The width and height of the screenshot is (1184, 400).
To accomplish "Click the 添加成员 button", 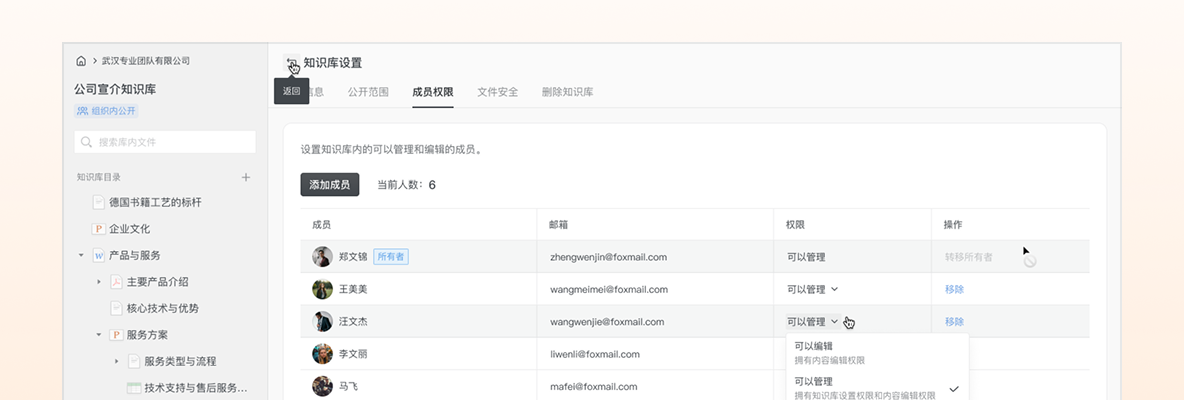I will pyautogui.click(x=329, y=185).
